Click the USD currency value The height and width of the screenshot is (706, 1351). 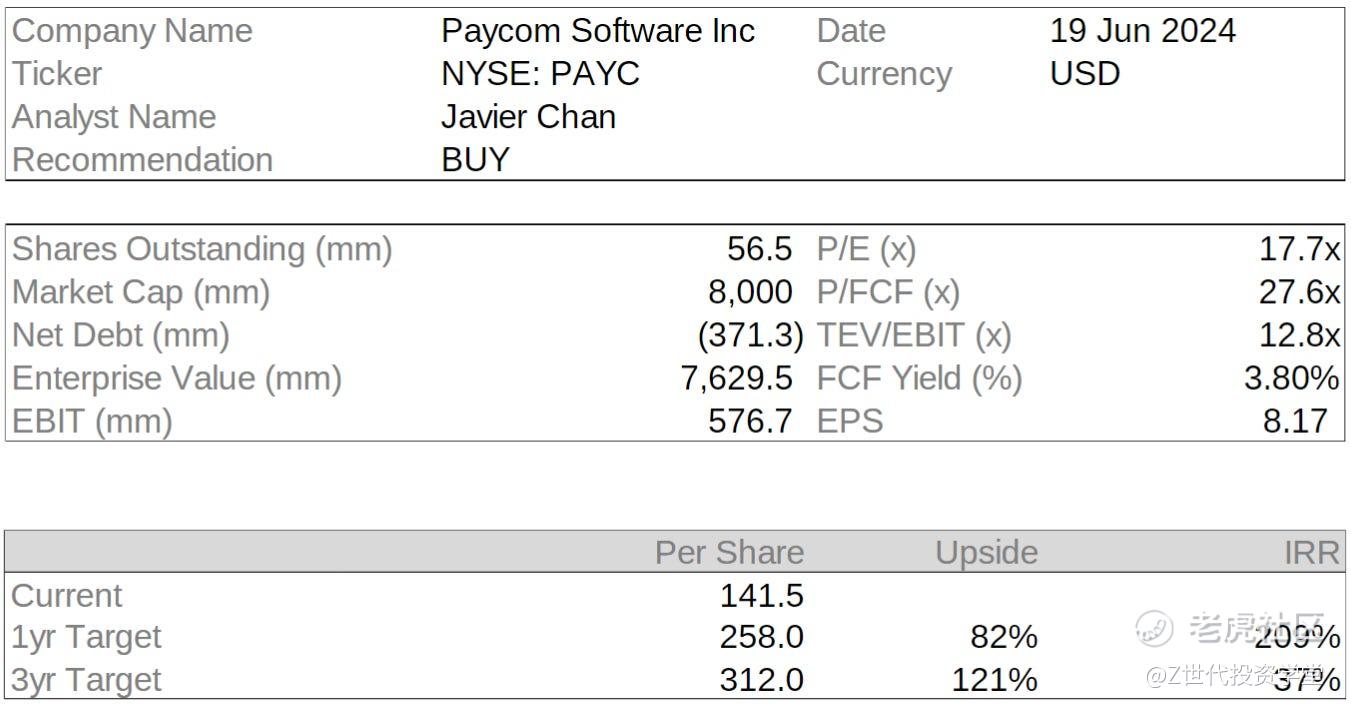pos(1084,74)
